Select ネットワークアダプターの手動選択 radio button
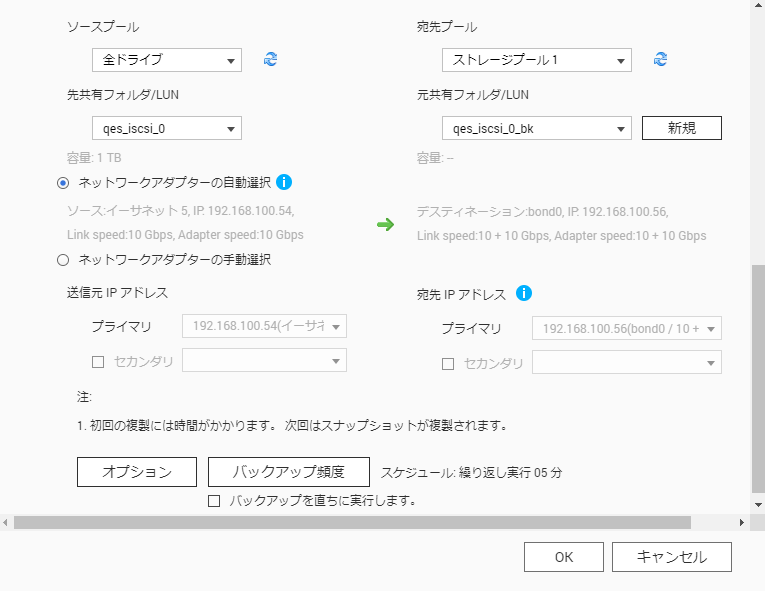 pyautogui.click(x=64, y=260)
